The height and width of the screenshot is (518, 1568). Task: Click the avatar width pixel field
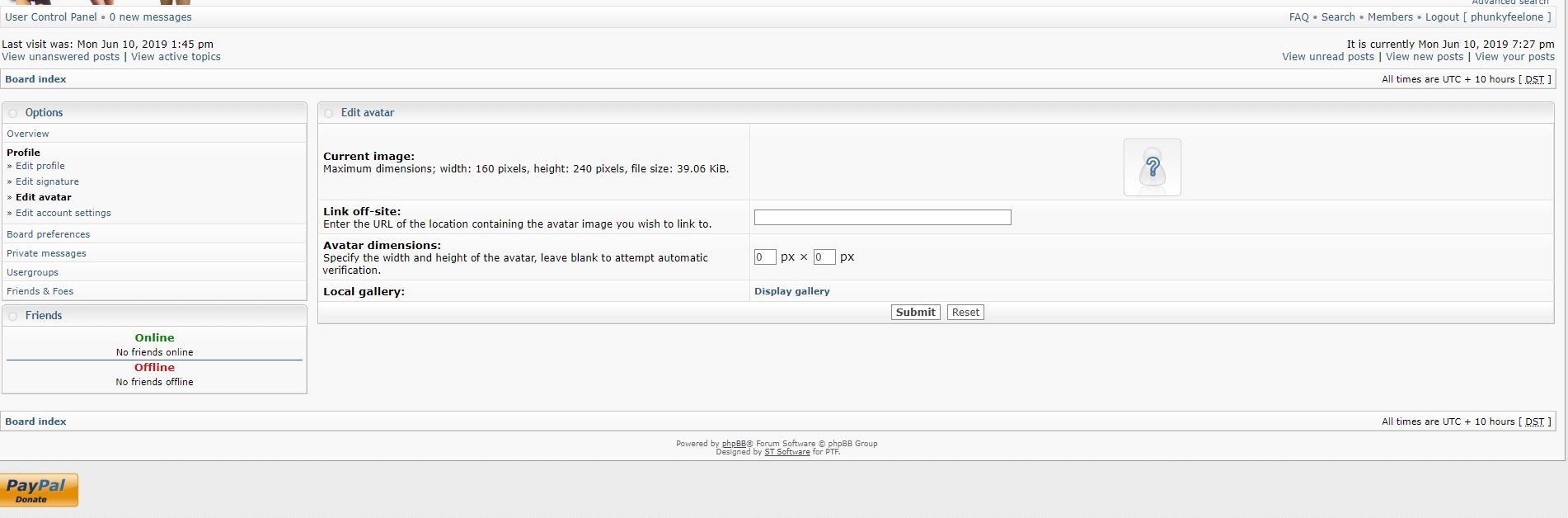pos(764,257)
